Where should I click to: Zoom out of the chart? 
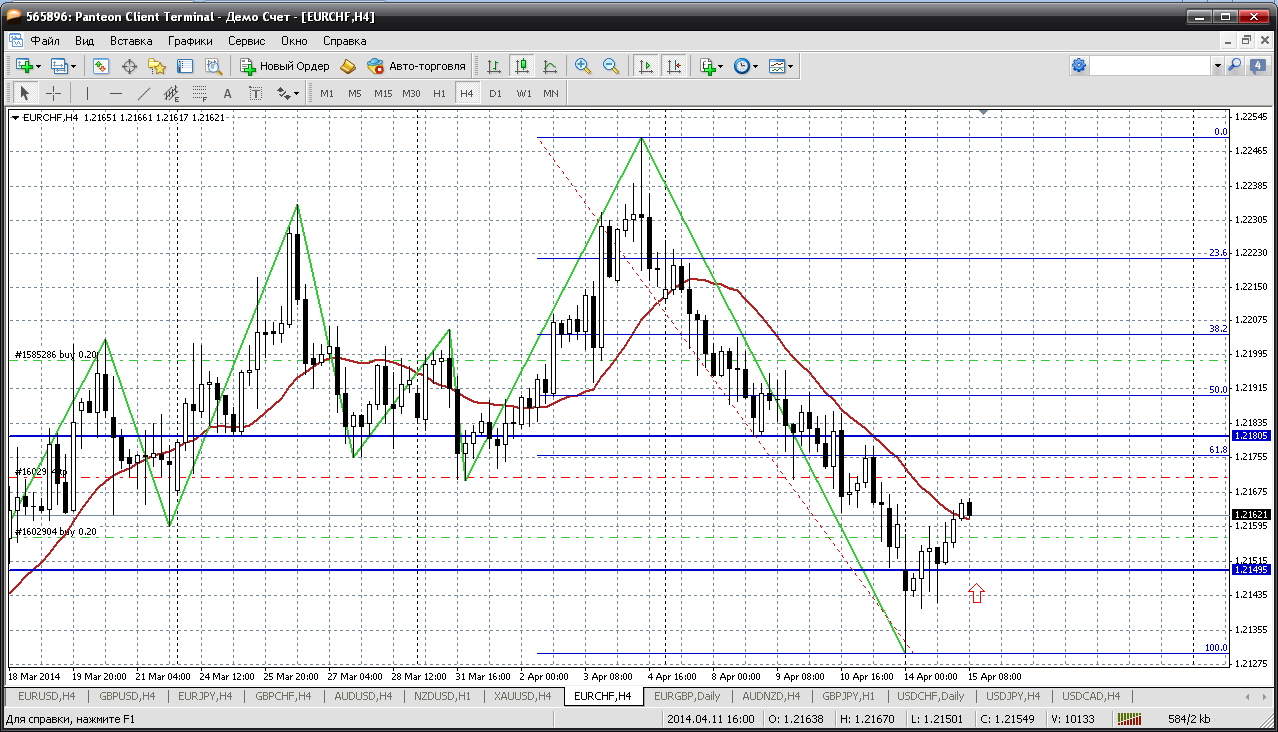coord(610,66)
